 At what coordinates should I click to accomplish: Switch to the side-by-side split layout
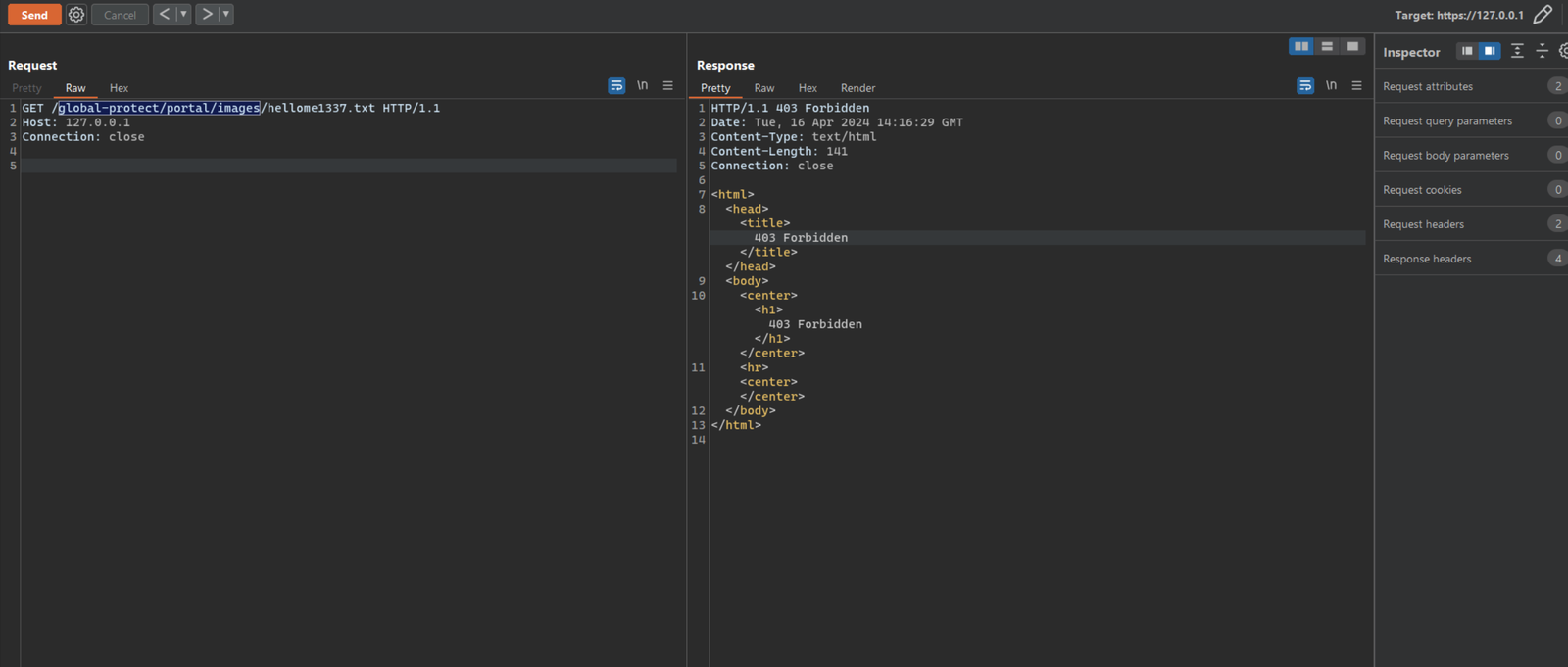(1301, 46)
